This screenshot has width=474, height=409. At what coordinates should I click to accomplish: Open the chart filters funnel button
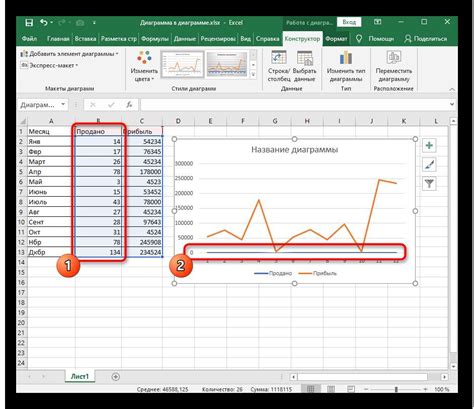(429, 183)
